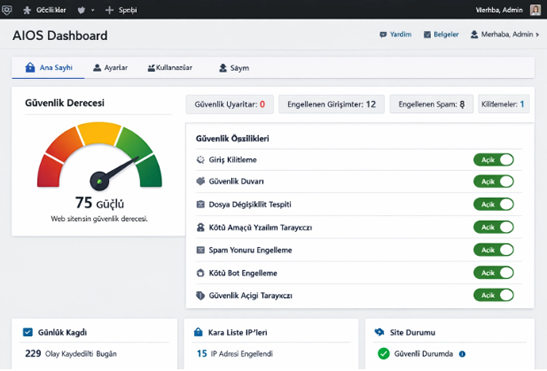Image resolution: width=547 pixels, height=371 pixels.
Task: Toggle the Kötü Bot Engelleme switch
Action: pos(493,273)
